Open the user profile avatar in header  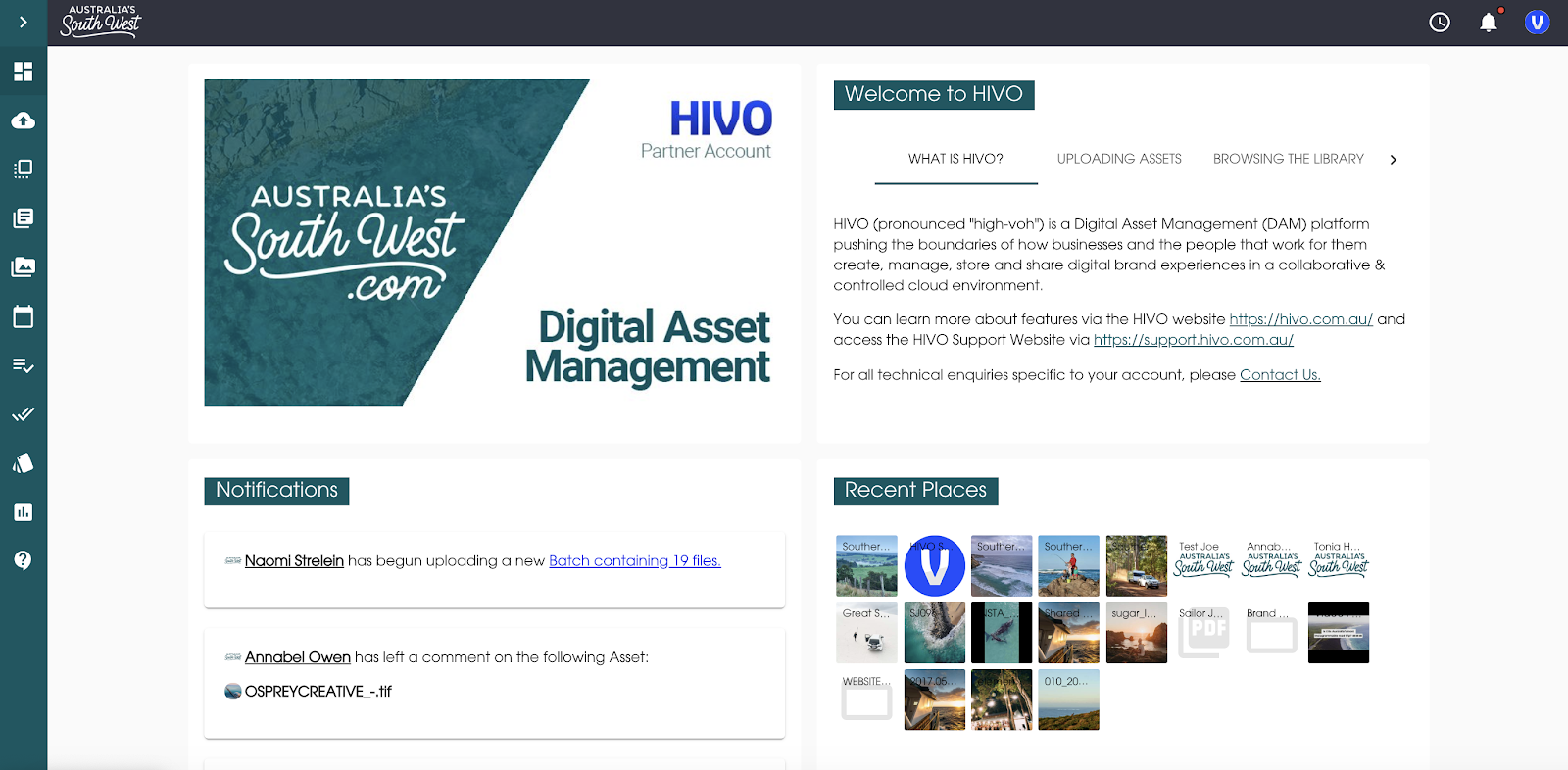tap(1537, 22)
